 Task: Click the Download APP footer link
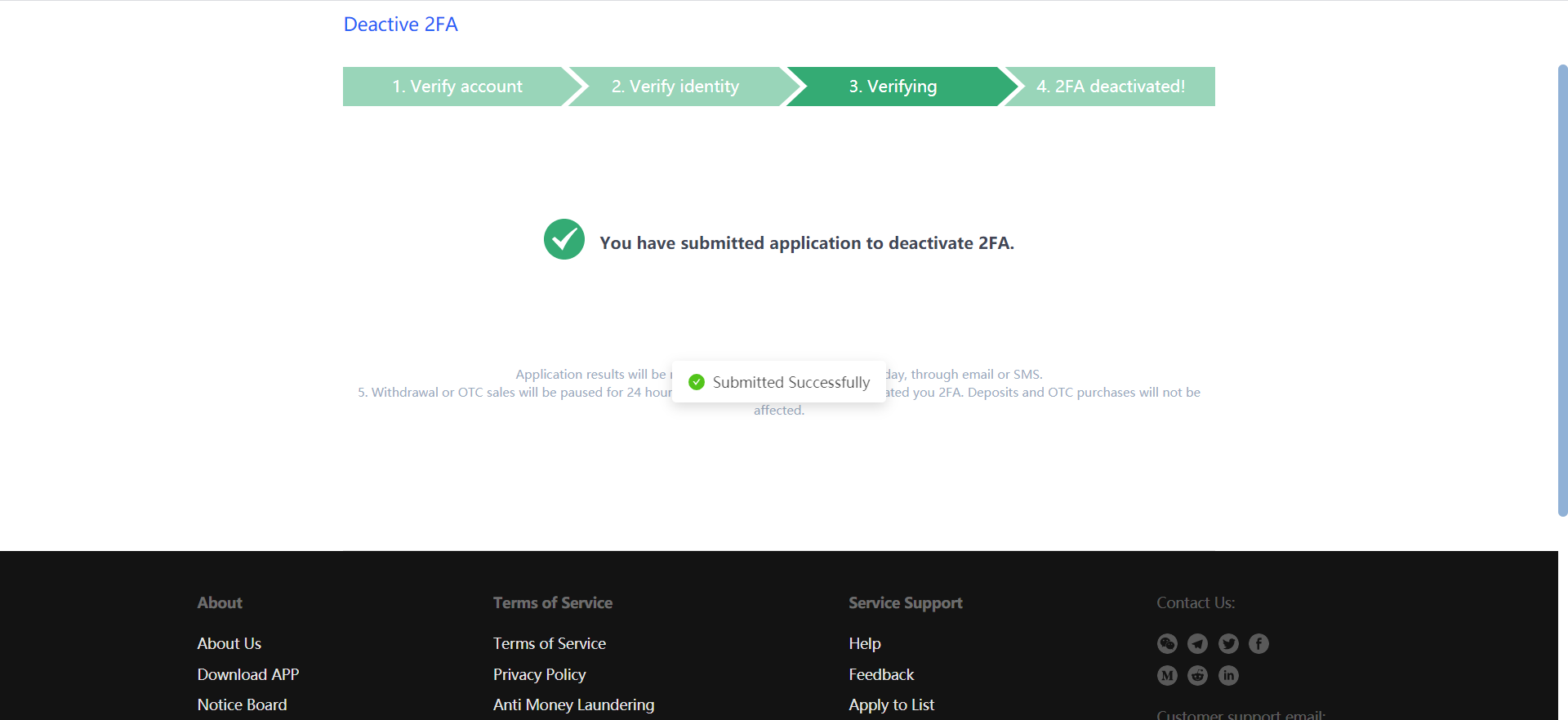248,674
